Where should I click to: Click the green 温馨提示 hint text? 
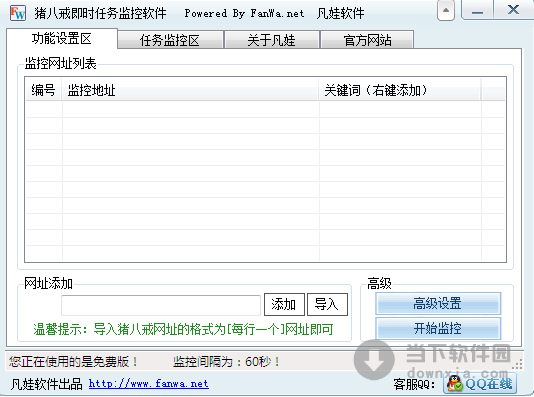point(183,329)
